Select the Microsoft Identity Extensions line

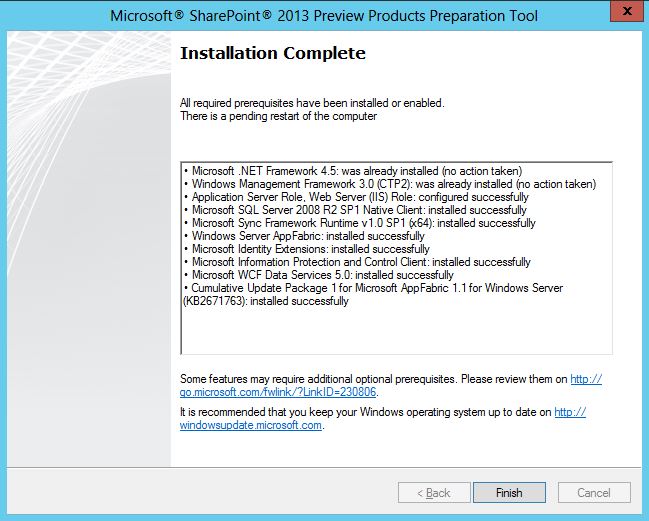(307, 249)
